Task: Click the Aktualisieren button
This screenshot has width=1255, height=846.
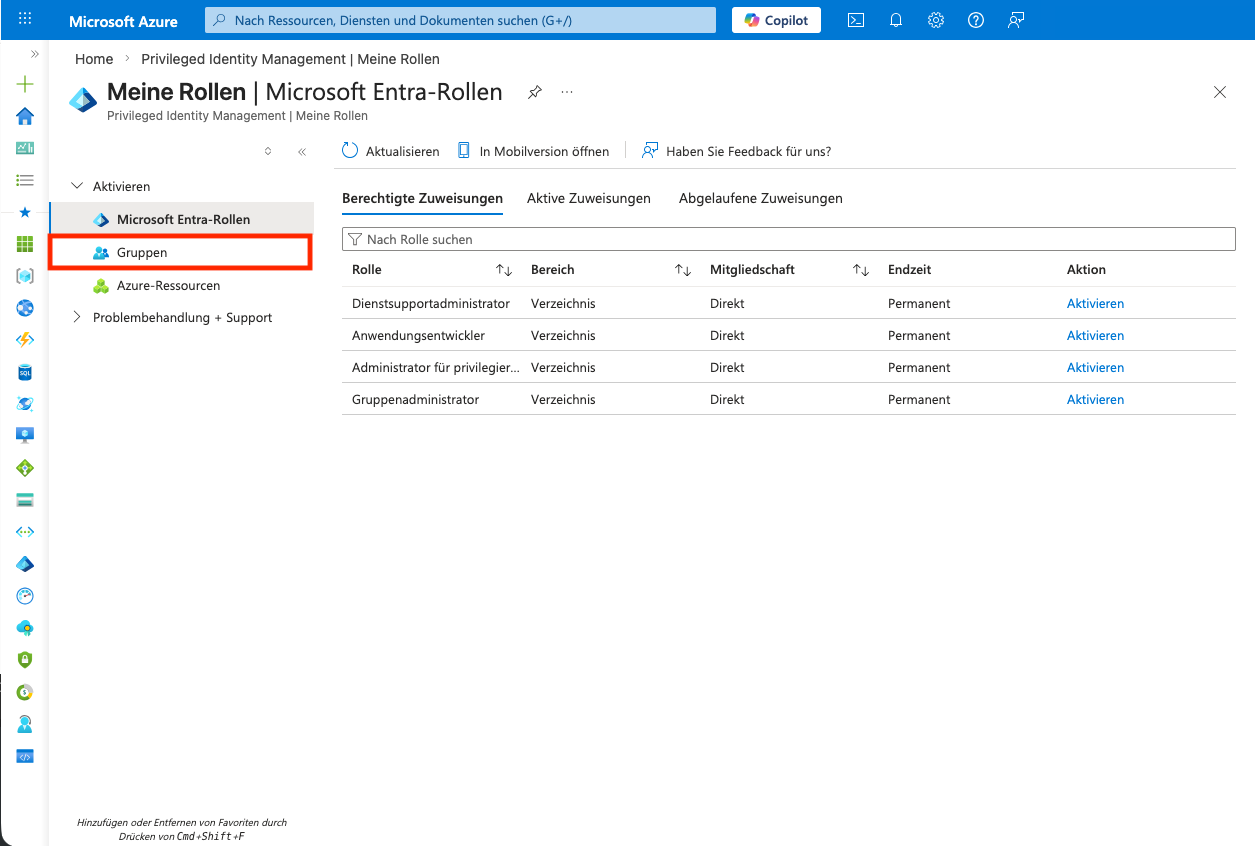Action: (x=391, y=151)
